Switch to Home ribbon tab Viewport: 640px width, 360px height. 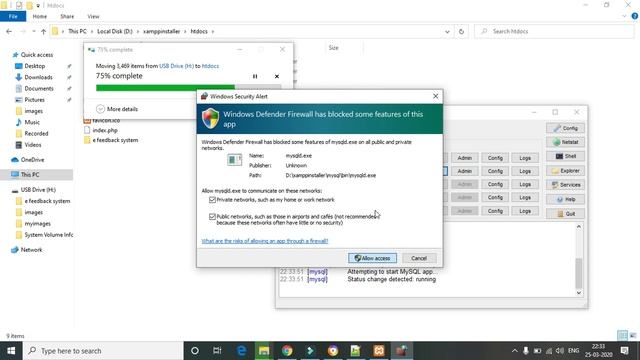pyautogui.click(x=40, y=16)
